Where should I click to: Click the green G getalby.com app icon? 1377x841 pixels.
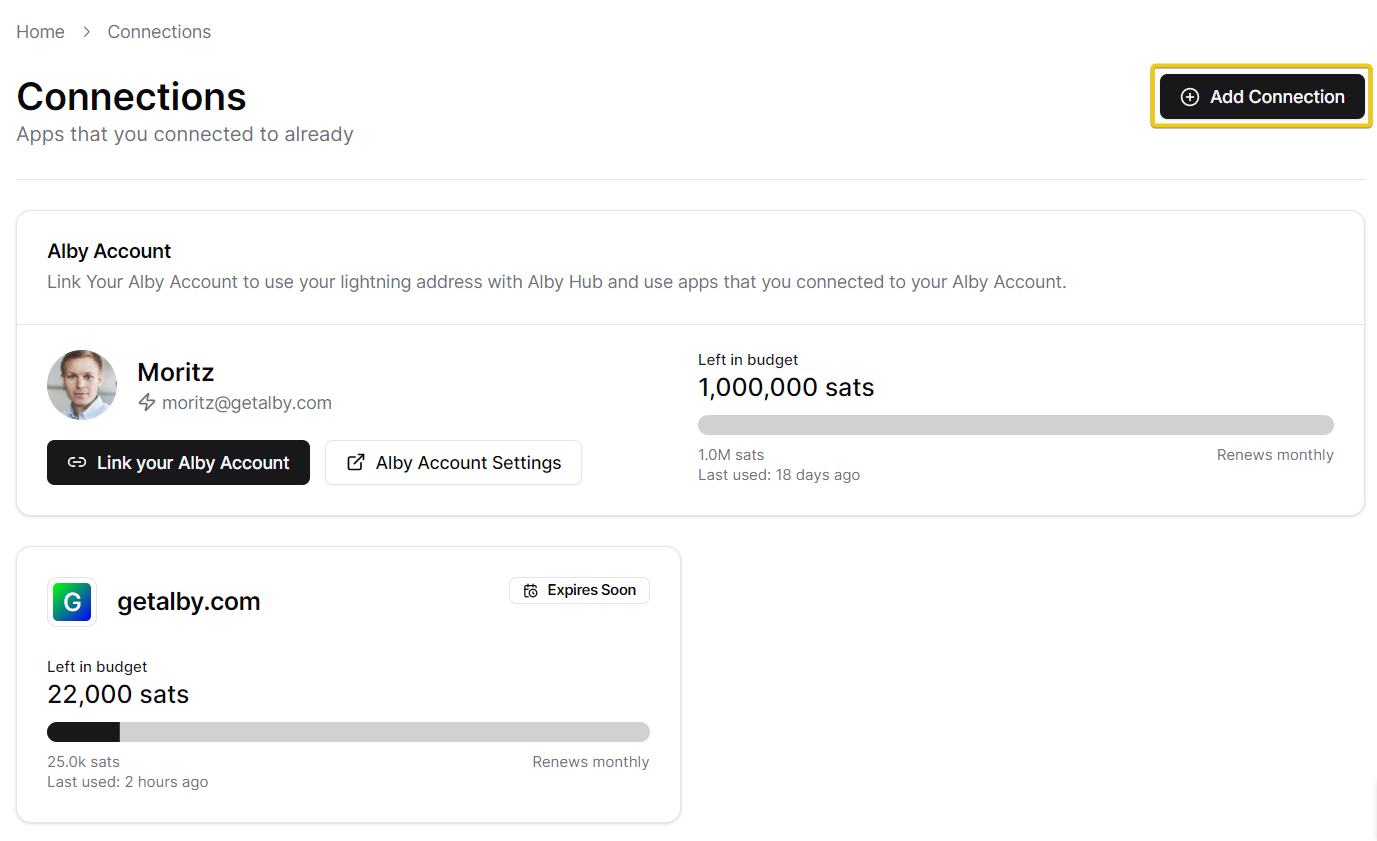pos(72,602)
